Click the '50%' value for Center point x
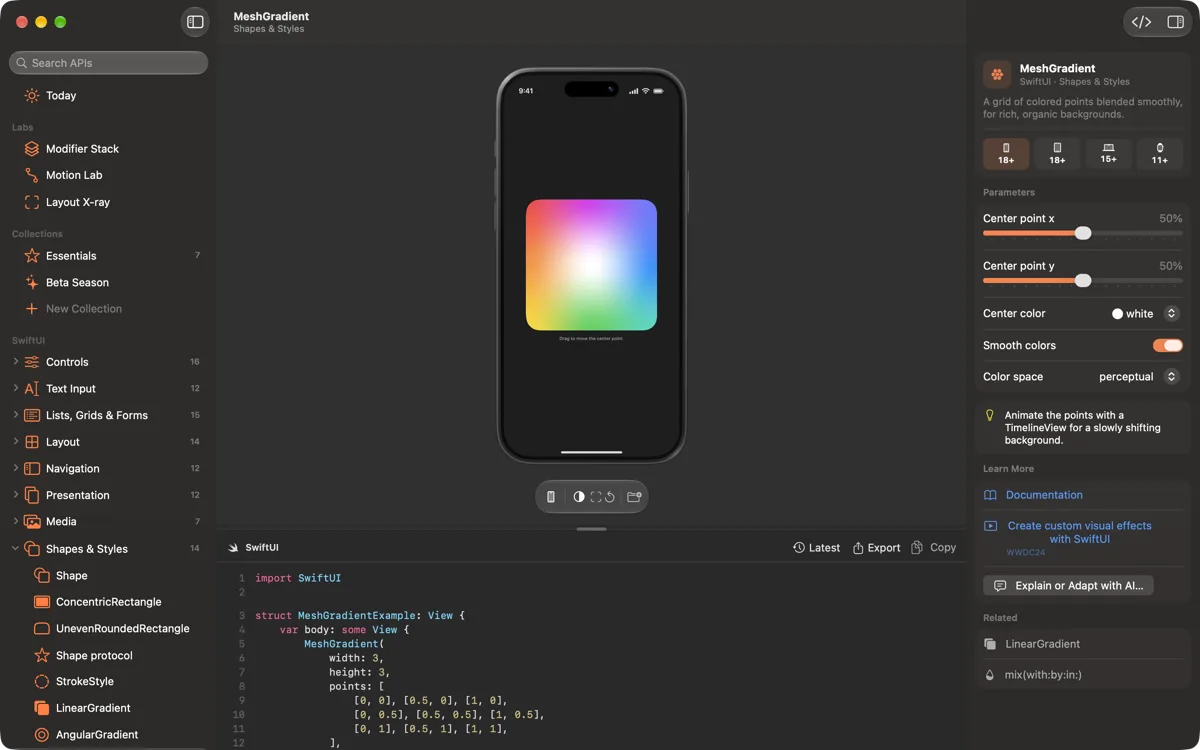The height and width of the screenshot is (750, 1200). [1171, 218]
